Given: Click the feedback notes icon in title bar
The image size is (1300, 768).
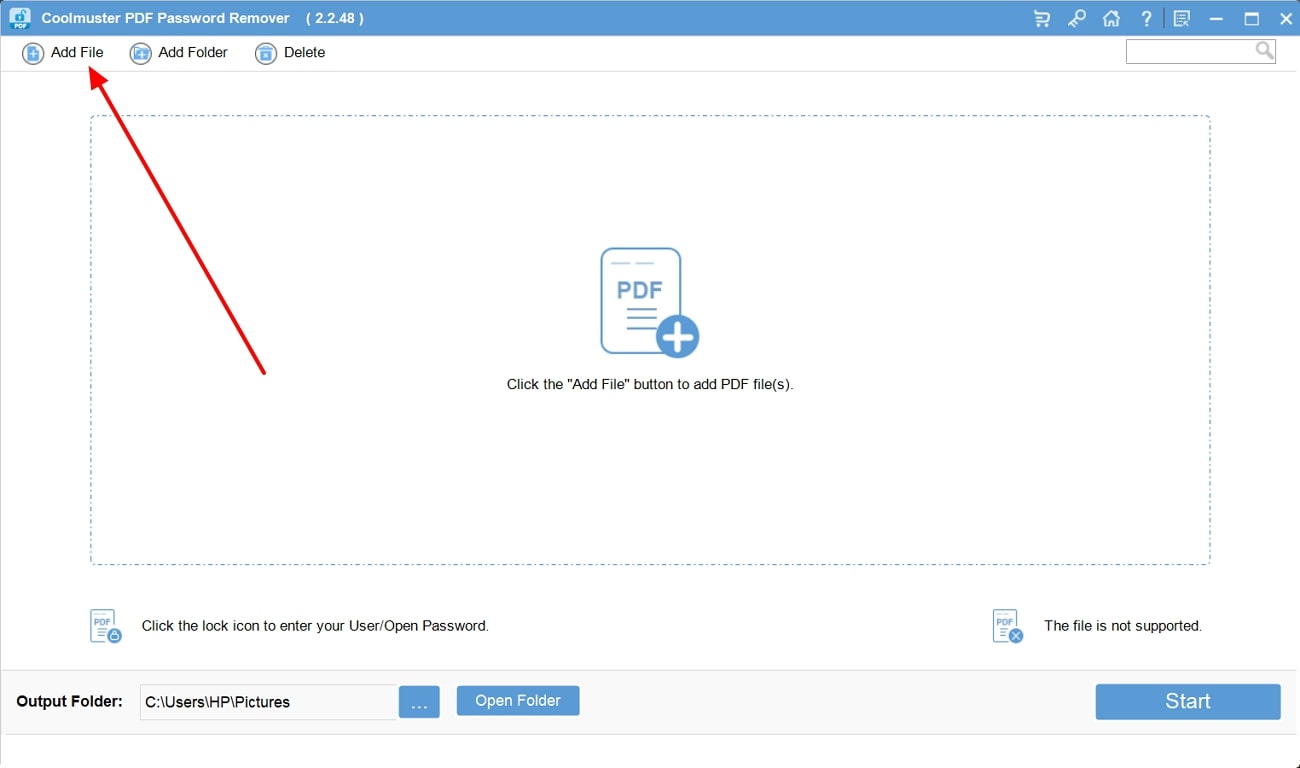Looking at the screenshot, I should click(x=1182, y=18).
